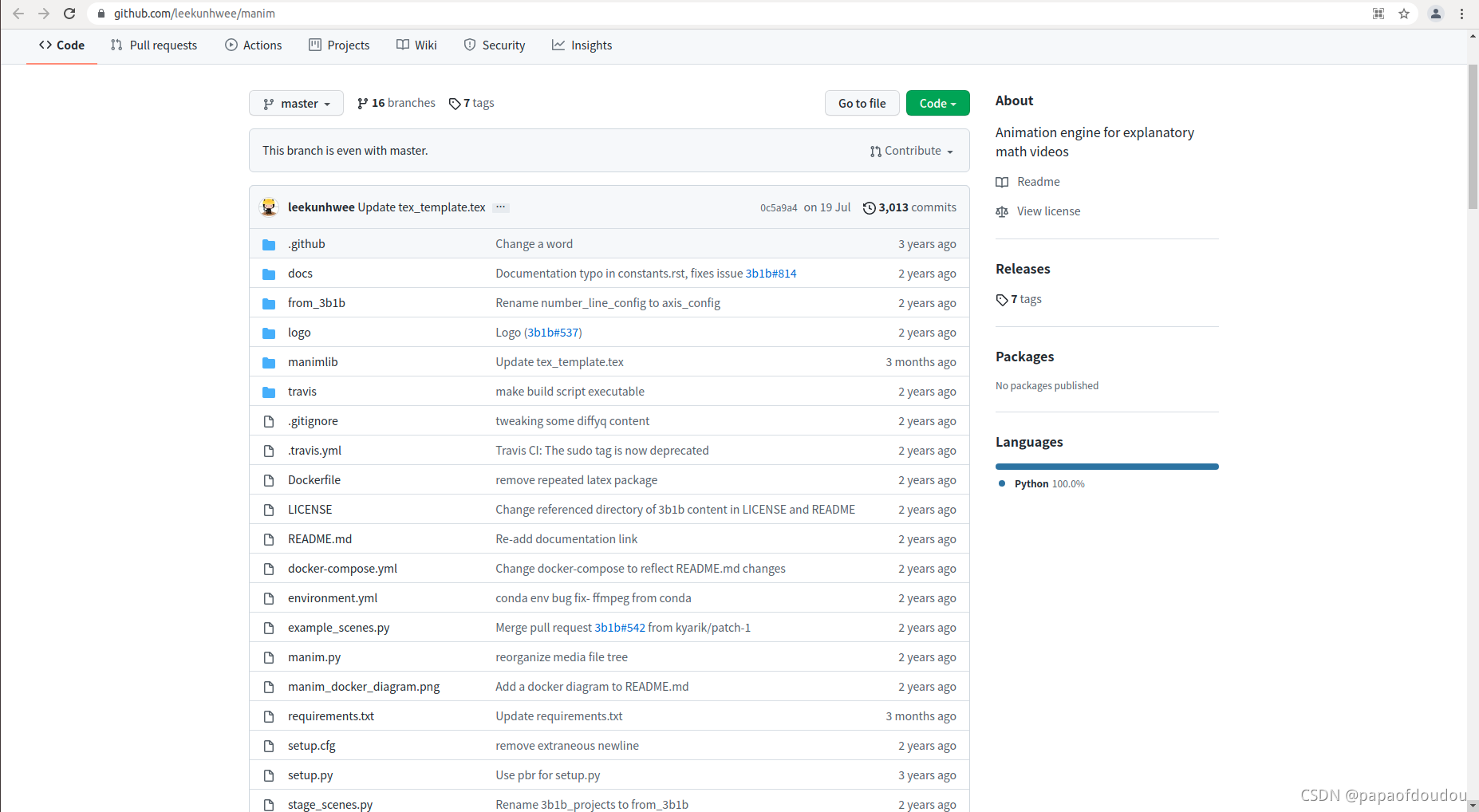1479x812 pixels.
Task: Open the docs folder
Action: tap(300, 274)
